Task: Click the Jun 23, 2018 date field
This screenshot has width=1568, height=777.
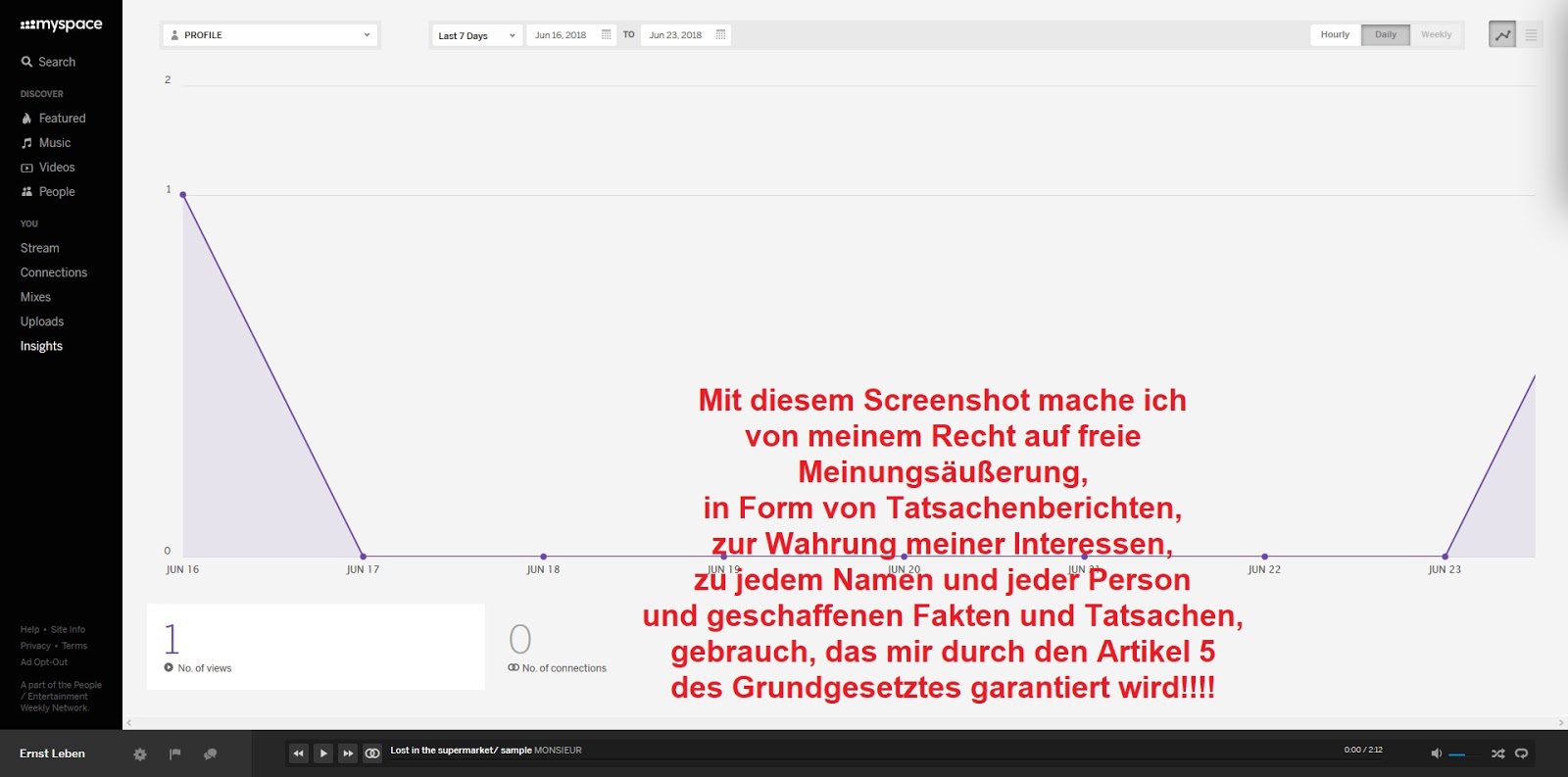Action: (x=686, y=34)
